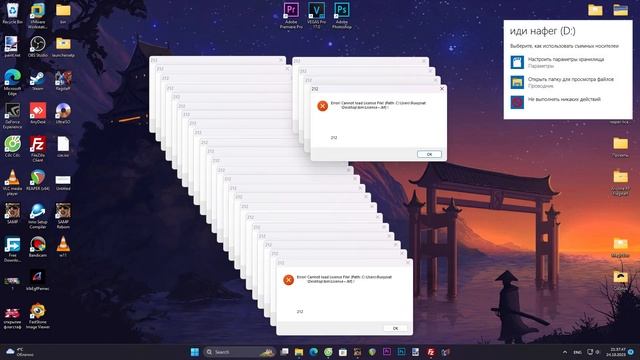Launch OBS Studio from the desktop
Viewport: 640px width, 360px height.
click(38, 47)
